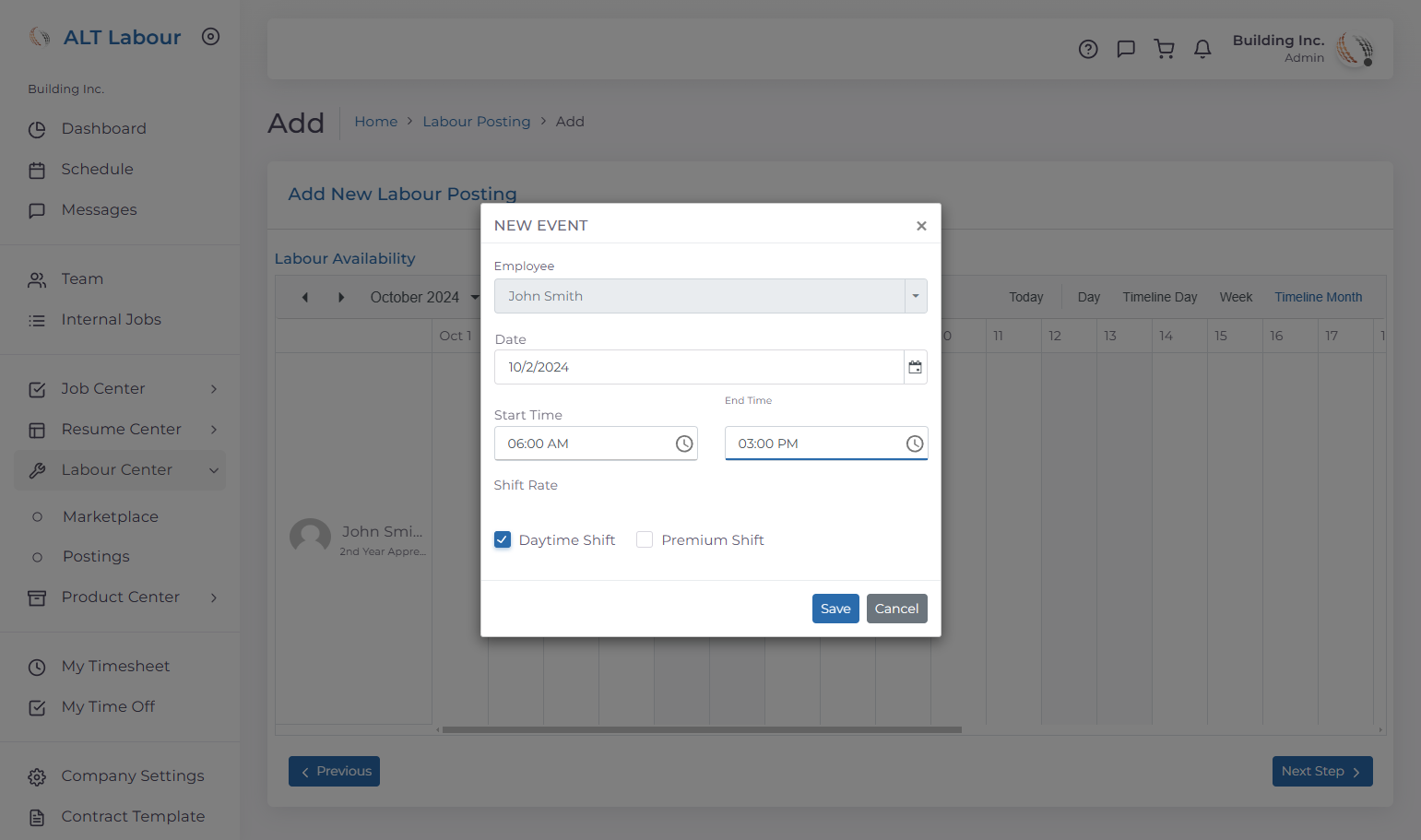Switch to the Timeline Day view
1421x840 pixels.
tap(1160, 297)
